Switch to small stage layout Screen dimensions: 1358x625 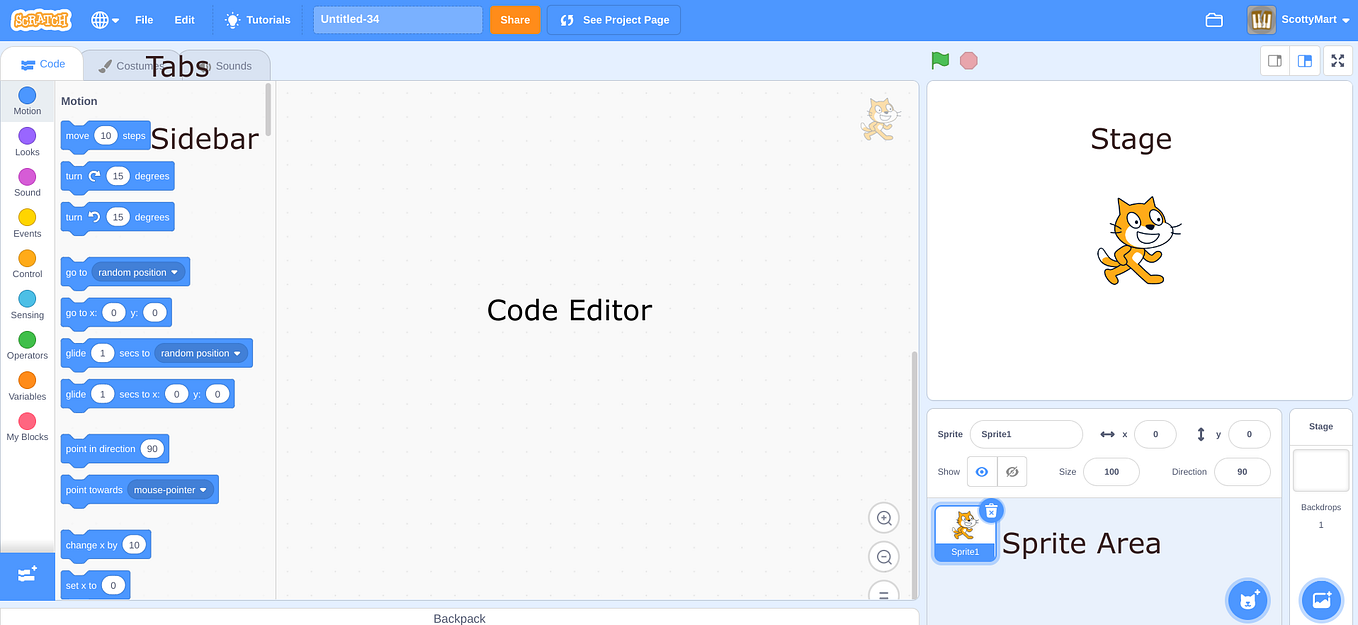coord(1274,60)
